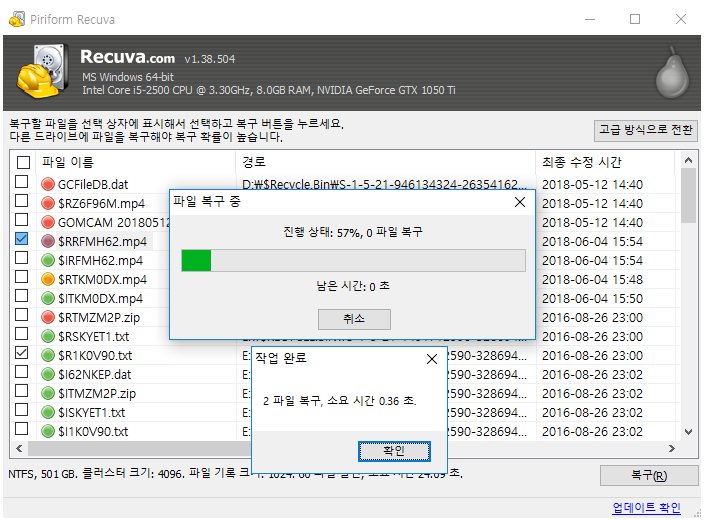
Task: Click the date 2018-06-04 15:50
Action: click(x=593, y=298)
